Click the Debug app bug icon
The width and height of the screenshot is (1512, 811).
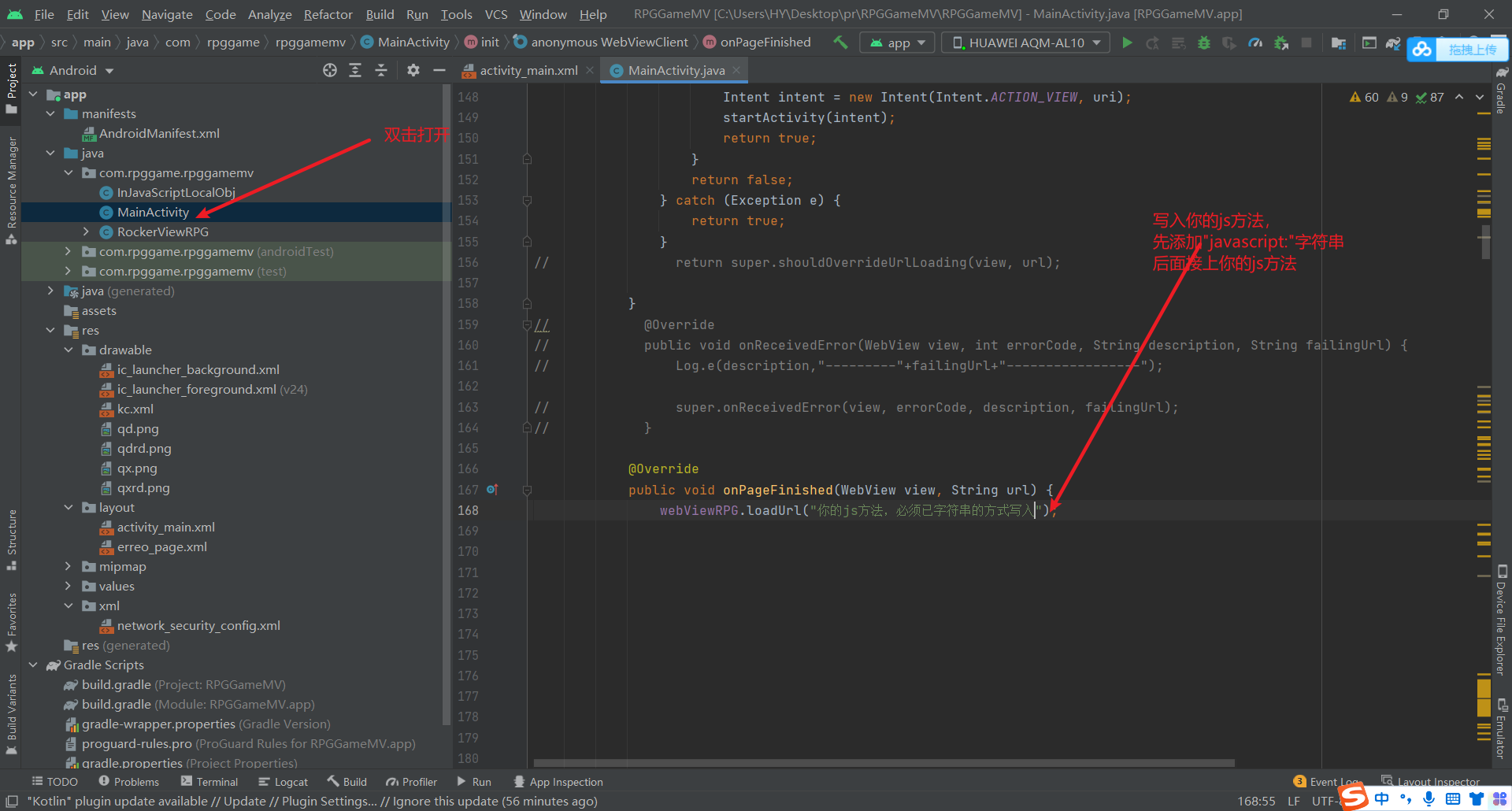1204,43
